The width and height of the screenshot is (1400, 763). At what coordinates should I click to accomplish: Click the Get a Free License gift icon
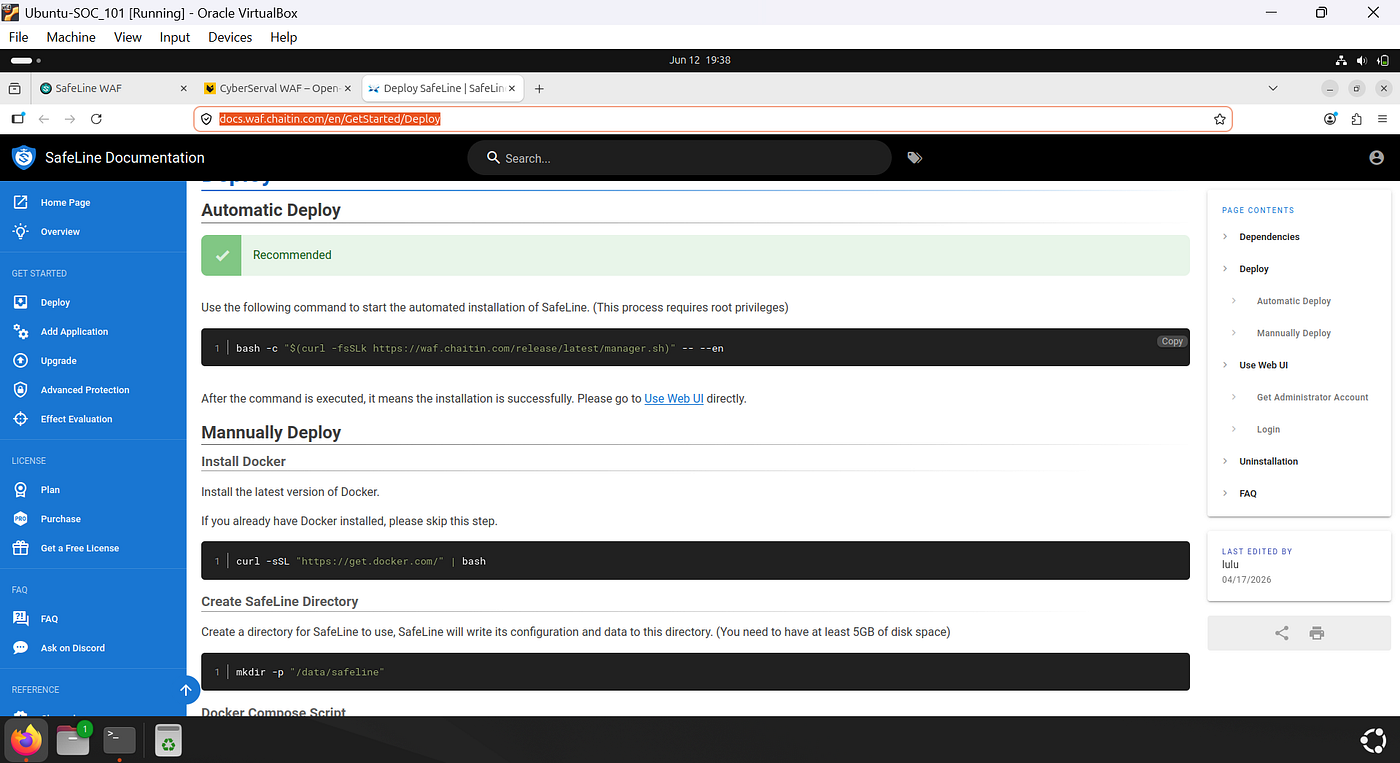20,547
